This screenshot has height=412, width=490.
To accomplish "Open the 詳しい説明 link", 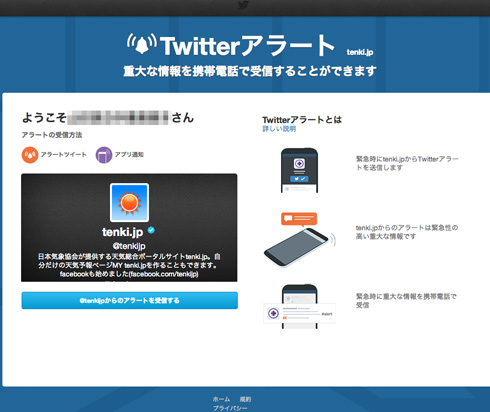I will click(279, 129).
